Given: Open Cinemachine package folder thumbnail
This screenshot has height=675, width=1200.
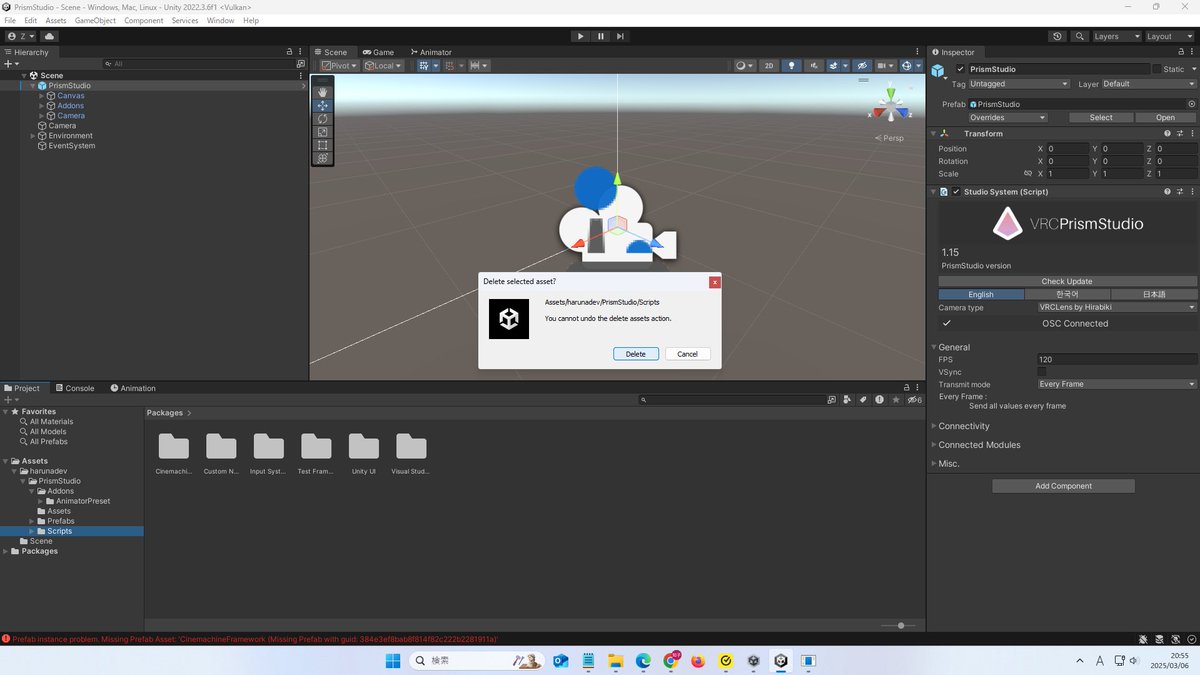Looking at the screenshot, I should click(x=174, y=447).
